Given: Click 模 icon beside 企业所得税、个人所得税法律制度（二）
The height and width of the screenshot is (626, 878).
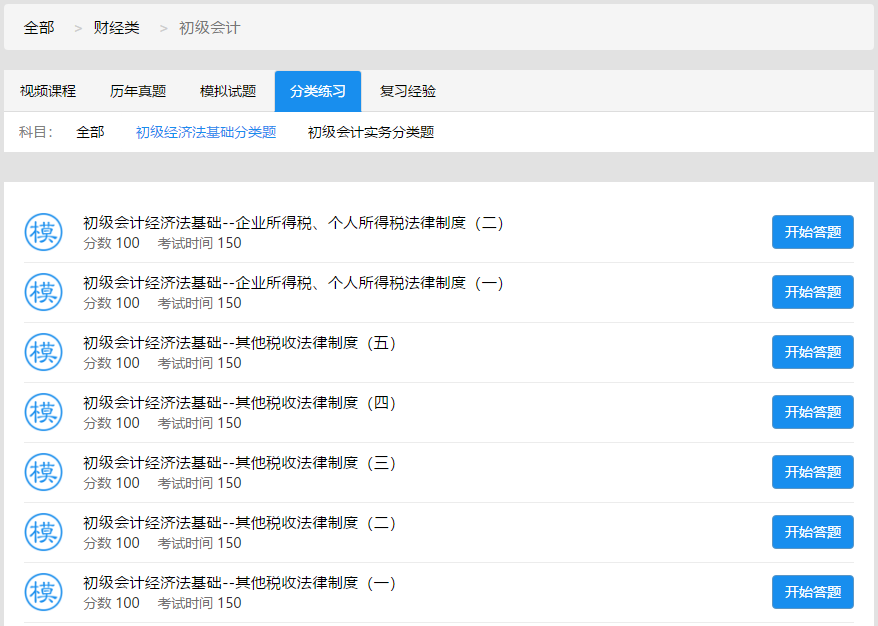Looking at the screenshot, I should pos(43,232).
